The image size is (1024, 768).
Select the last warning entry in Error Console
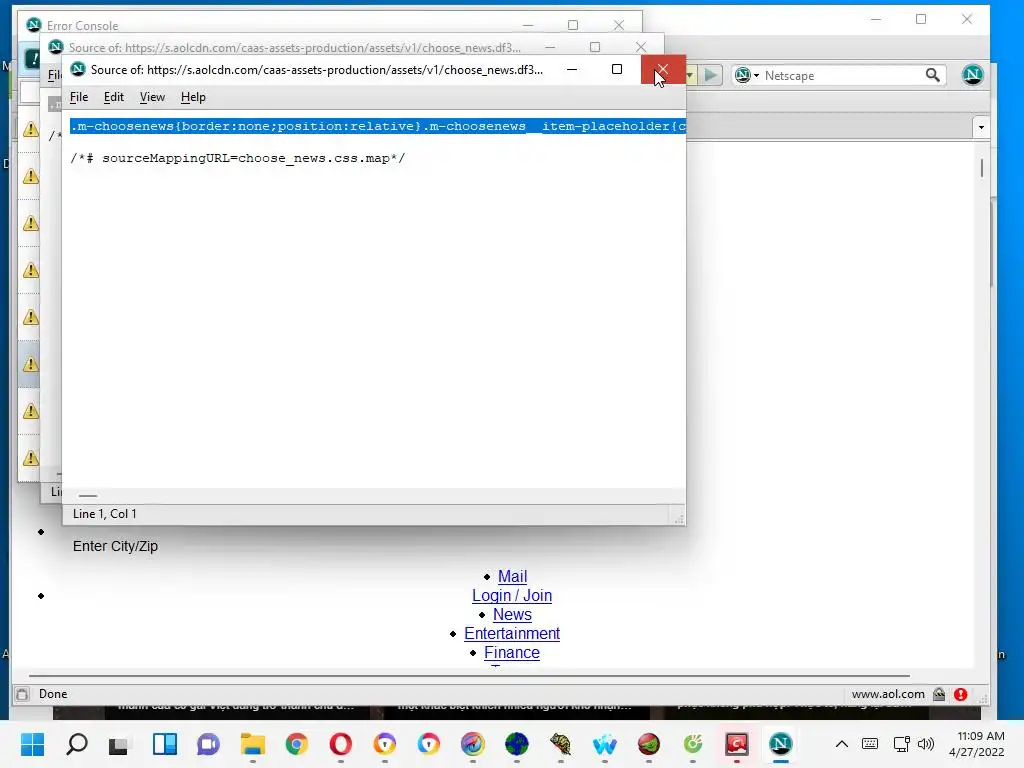pyautogui.click(x=31, y=458)
